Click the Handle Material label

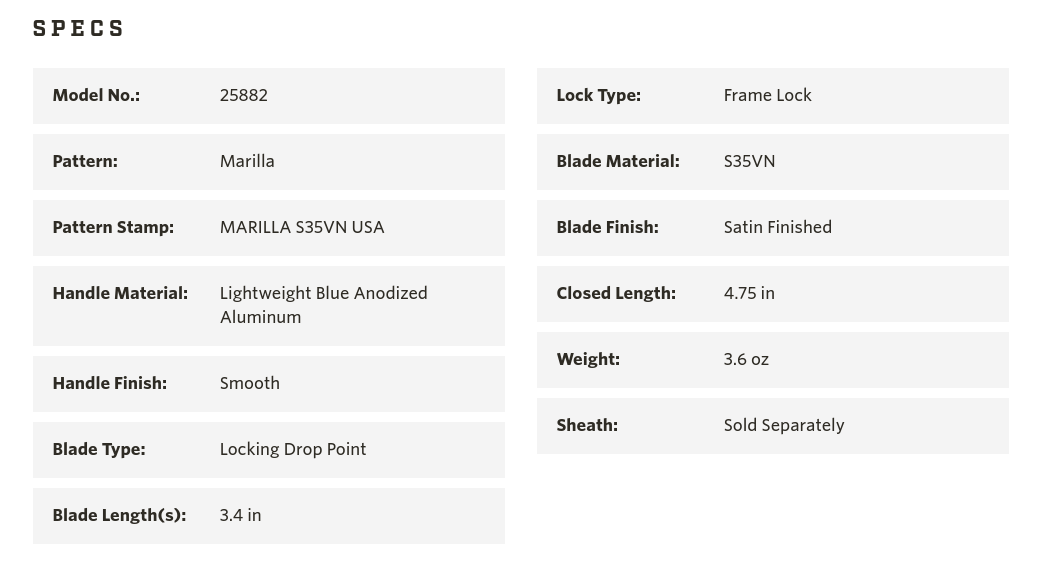tap(120, 293)
